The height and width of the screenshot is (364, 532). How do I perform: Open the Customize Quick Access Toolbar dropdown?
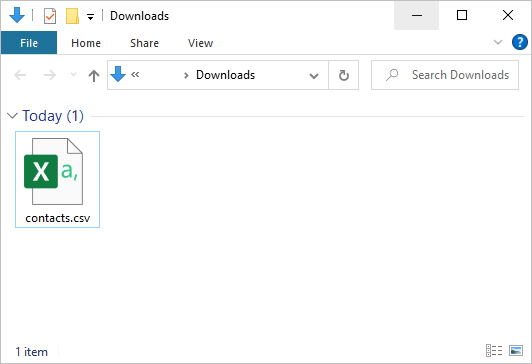pyautogui.click(x=90, y=16)
